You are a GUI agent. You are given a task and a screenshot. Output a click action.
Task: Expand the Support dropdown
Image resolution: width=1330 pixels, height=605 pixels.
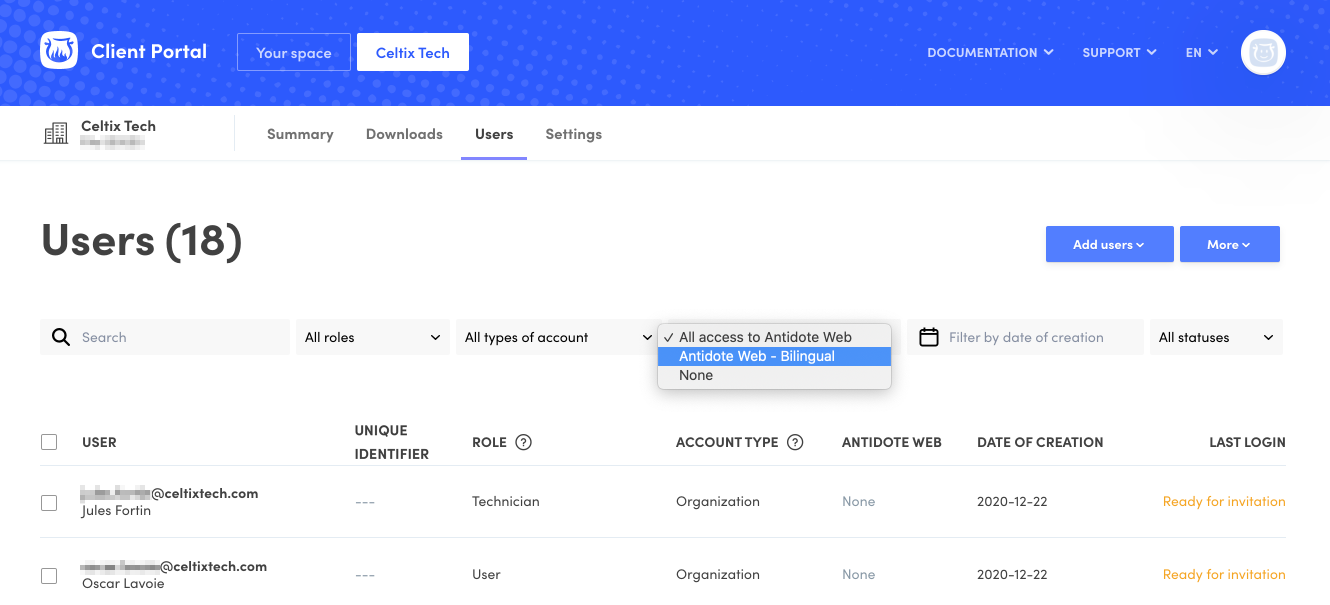coord(1119,52)
